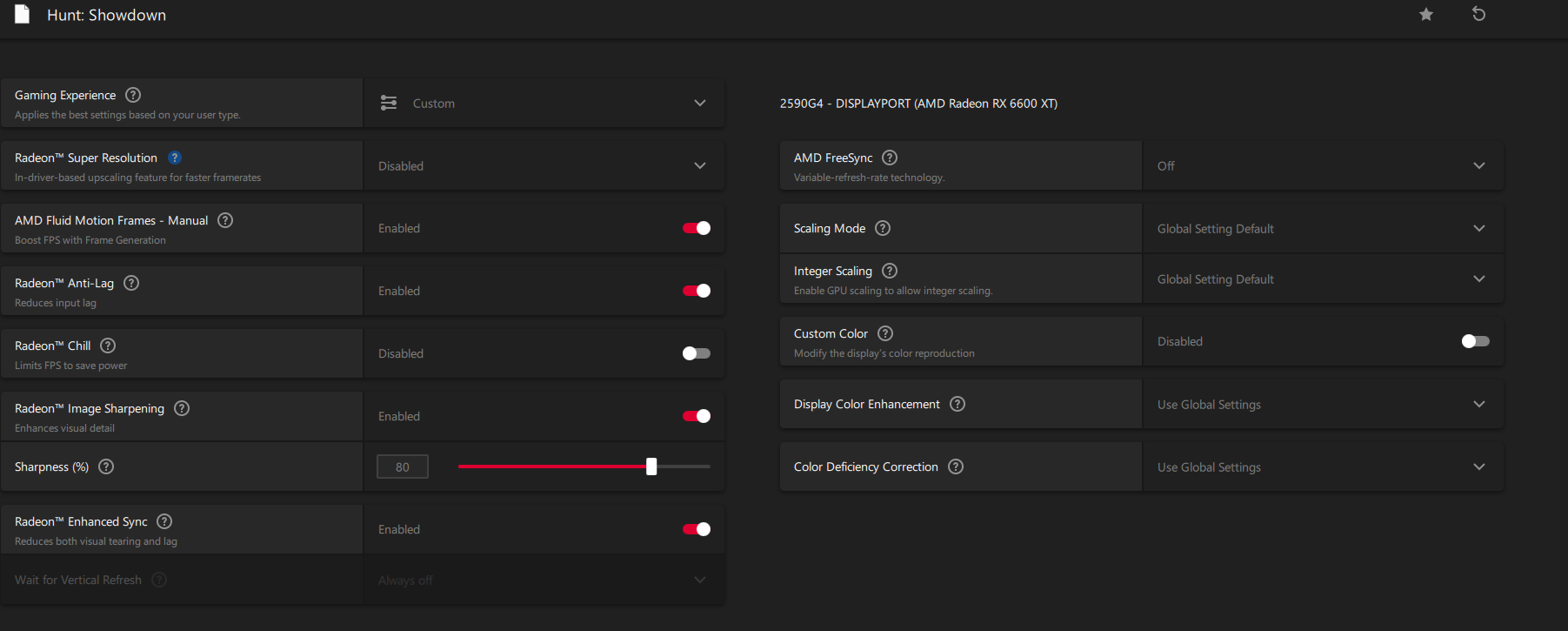This screenshot has width=1568, height=631.
Task: Click Radeon Super Resolution help icon
Action: click(x=175, y=158)
